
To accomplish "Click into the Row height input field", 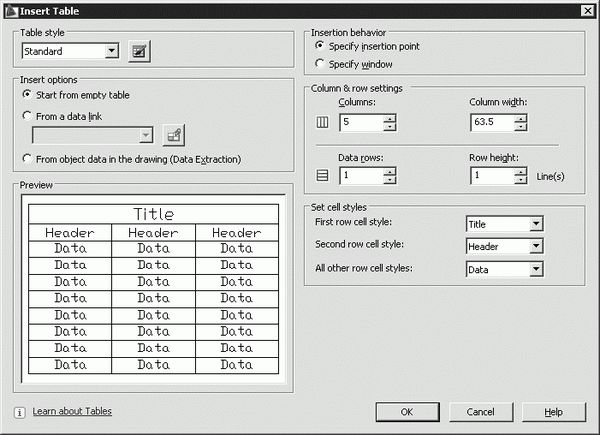I will pos(492,176).
